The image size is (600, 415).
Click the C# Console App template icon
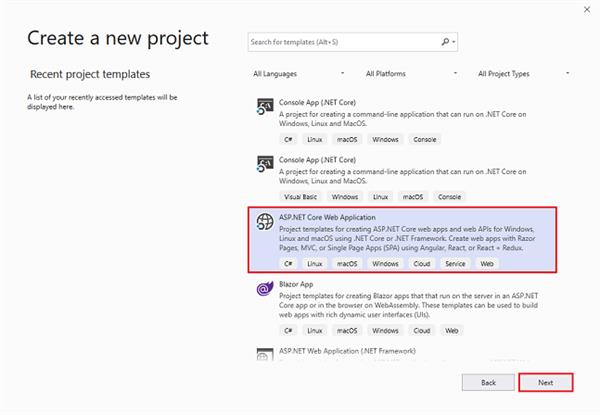(265, 107)
